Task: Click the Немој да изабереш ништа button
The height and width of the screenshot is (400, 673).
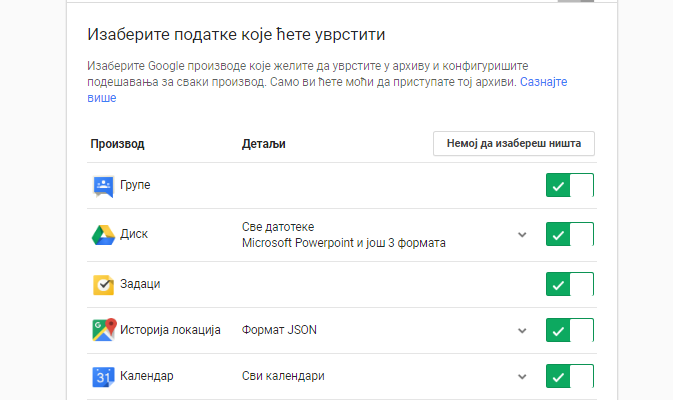Action: [x=514, y=143]
